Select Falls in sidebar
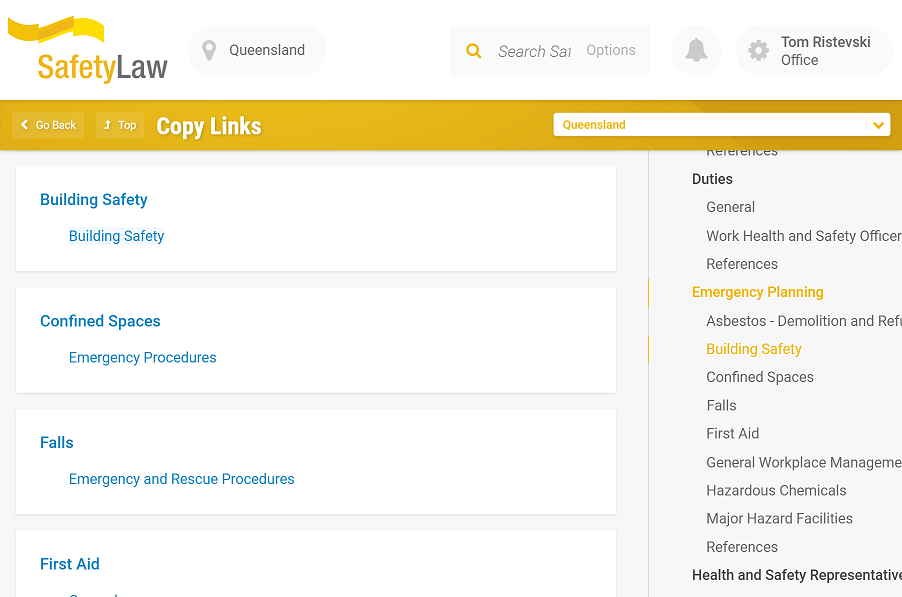The image size is (902, 597). tap(721, 405)
